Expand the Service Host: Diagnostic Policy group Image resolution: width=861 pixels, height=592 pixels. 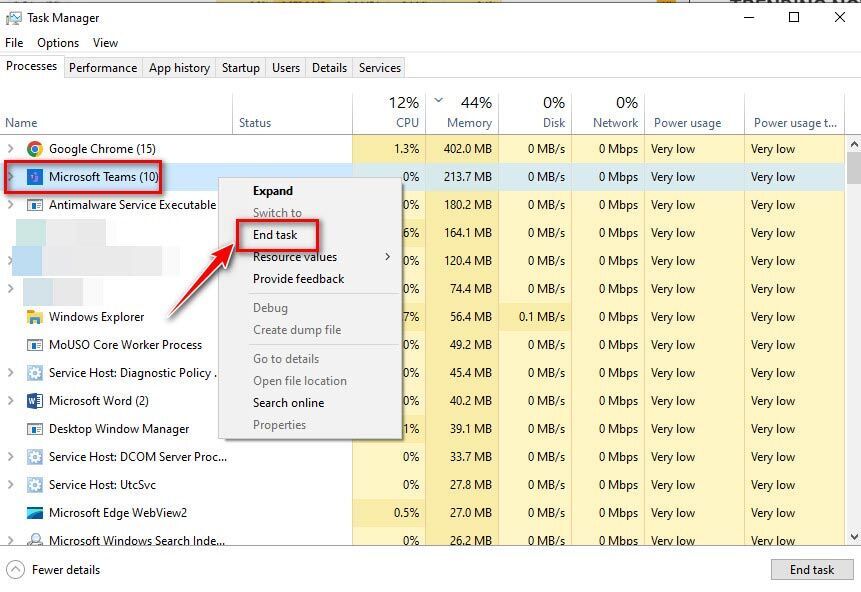point(10,373)
